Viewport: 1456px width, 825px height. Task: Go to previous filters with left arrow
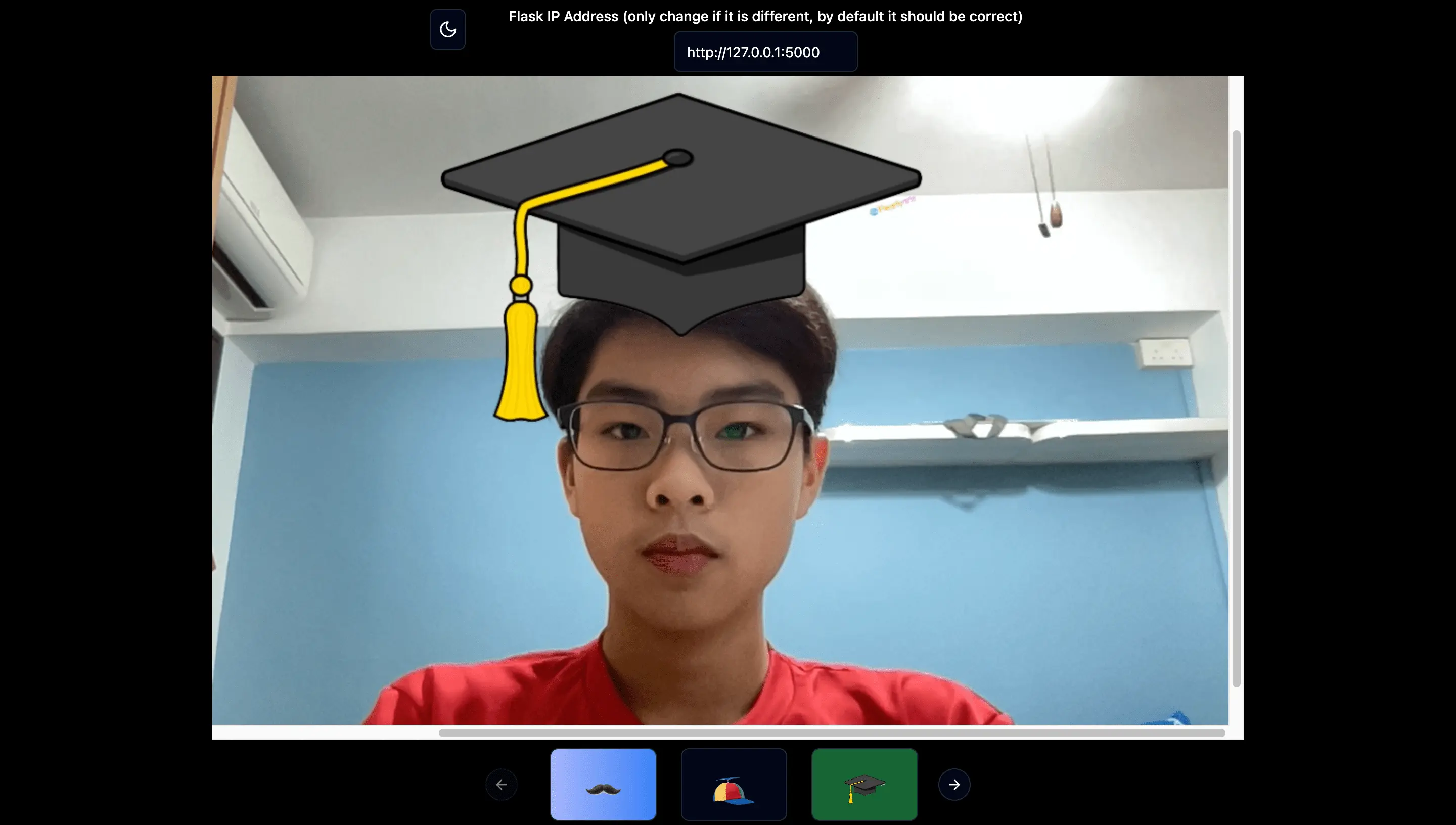502,784
